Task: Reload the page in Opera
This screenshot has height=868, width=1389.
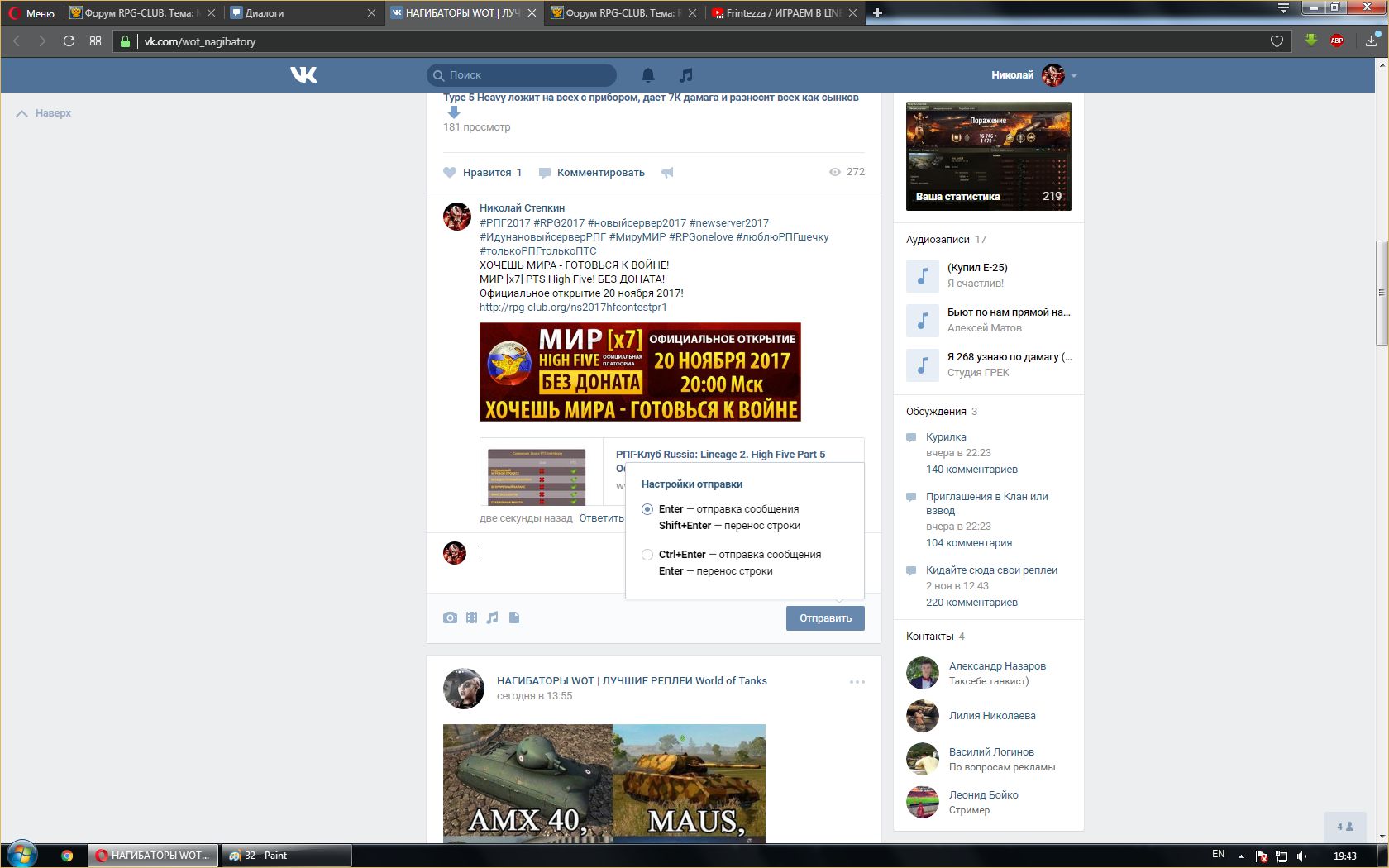Action: click(69, 41)
